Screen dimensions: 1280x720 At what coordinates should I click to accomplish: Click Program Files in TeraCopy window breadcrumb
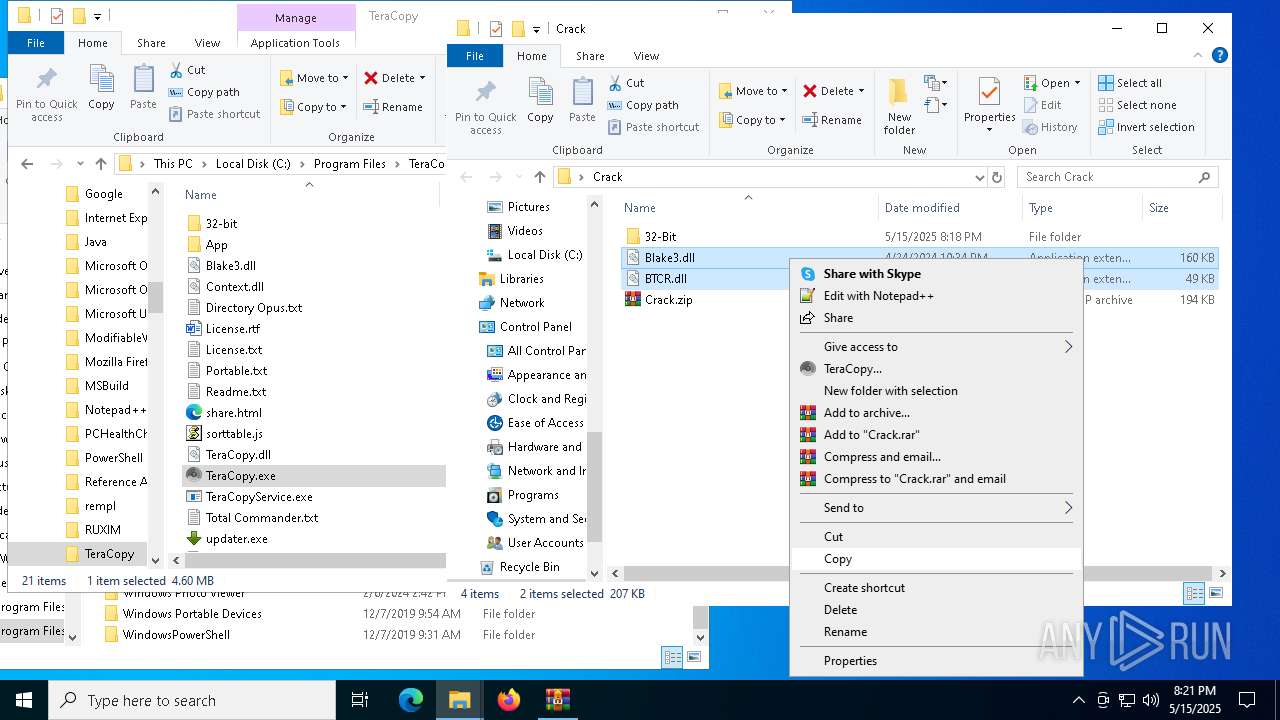point(349,164)
